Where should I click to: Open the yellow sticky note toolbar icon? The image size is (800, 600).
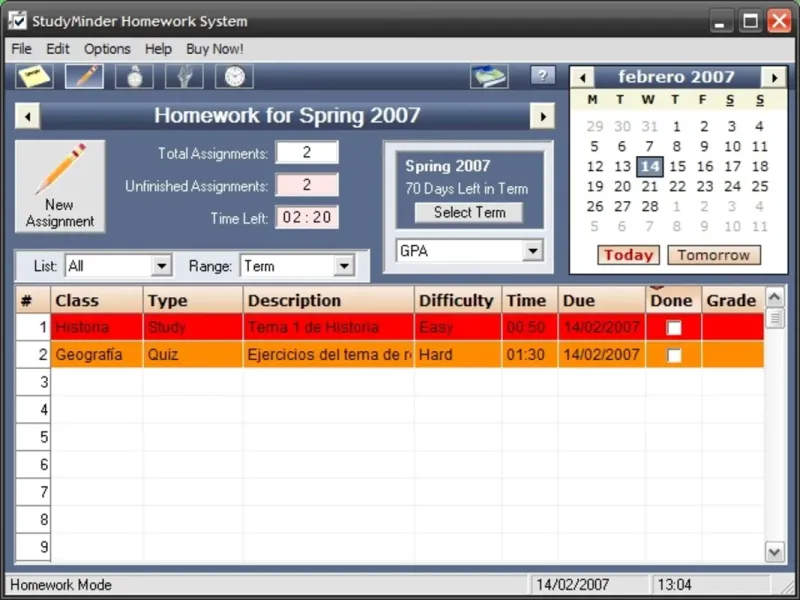pyautogui.click(x=34, y=77)
